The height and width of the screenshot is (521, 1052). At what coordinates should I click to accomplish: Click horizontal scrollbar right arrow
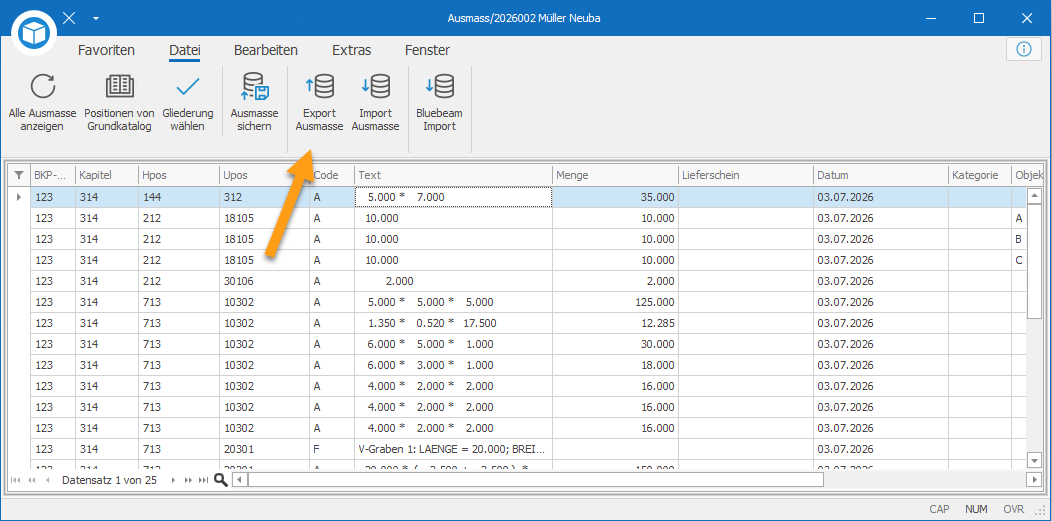[1034, 479]
